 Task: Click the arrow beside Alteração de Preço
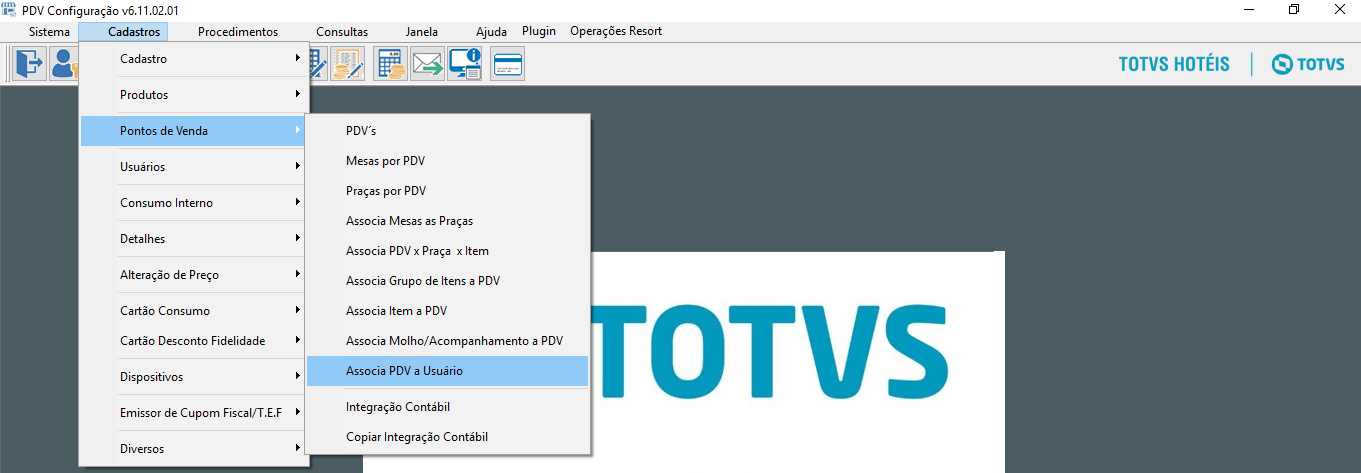click(298, 274)
